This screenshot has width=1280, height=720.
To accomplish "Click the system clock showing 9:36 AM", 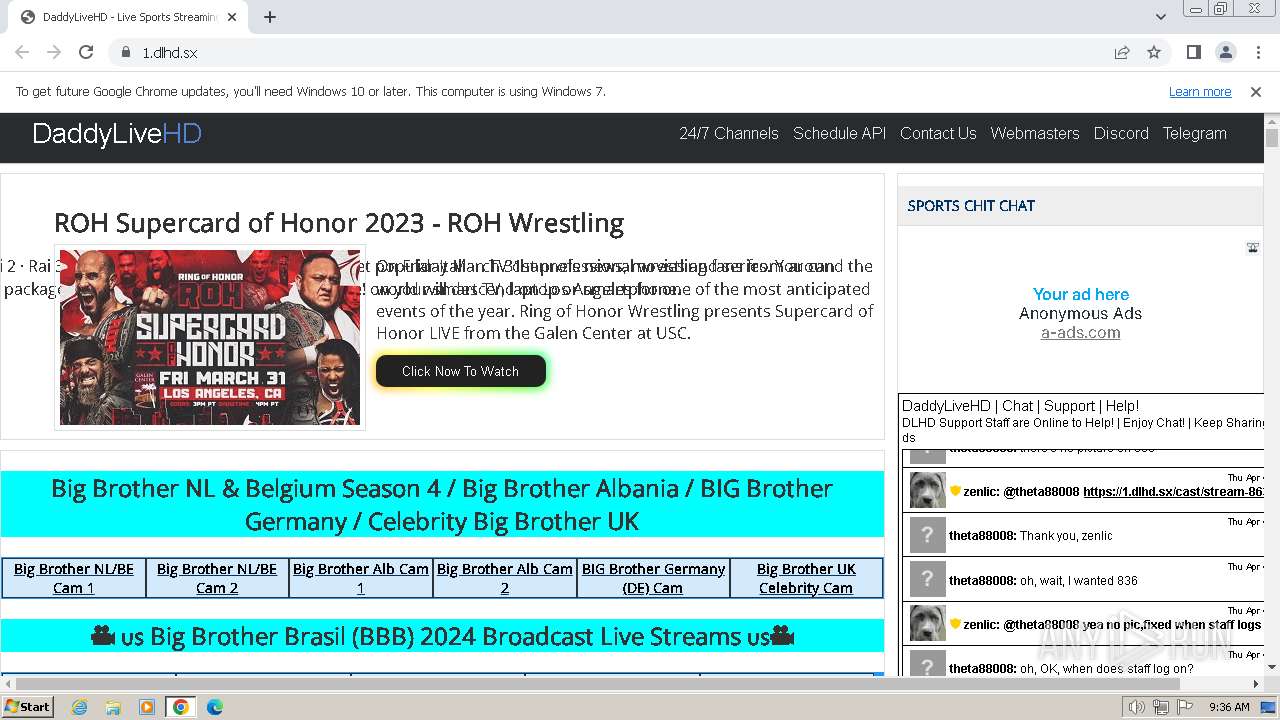I will (1229, 707).
